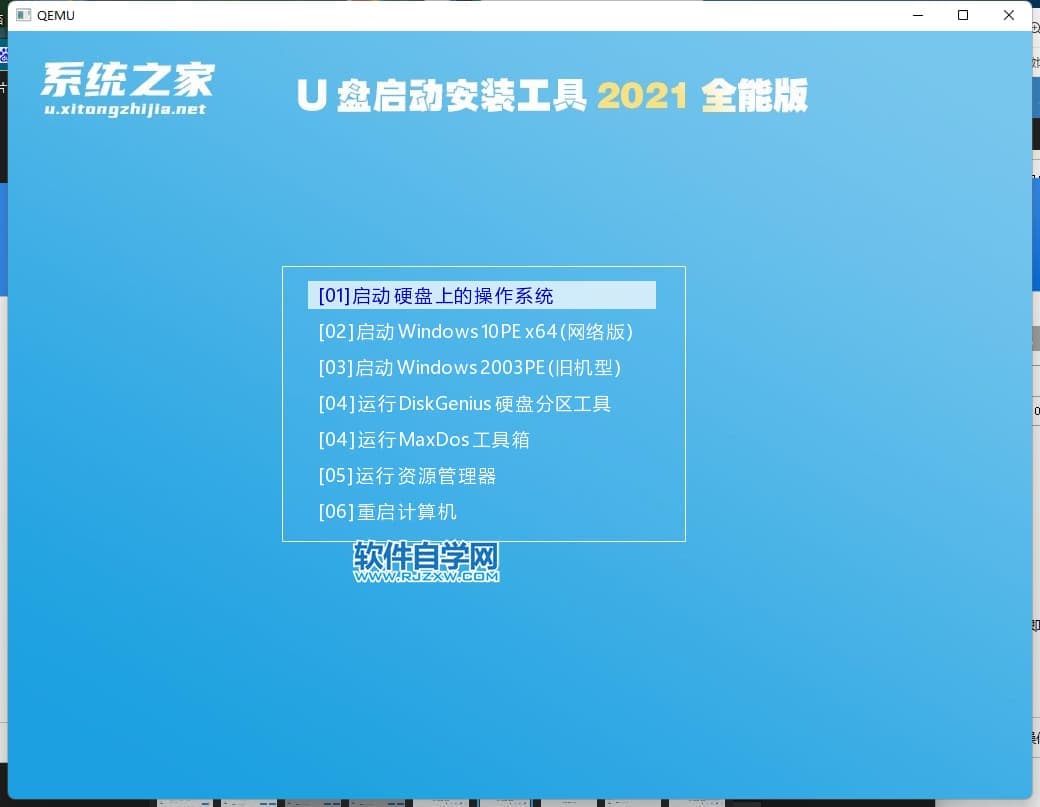Click the yellow 2021 text in heading

click(643, 96)
